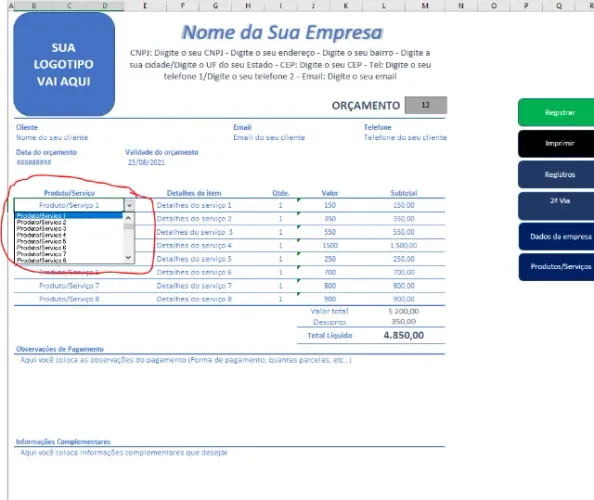Select the SUA LOGOTIPO VAI AQUI placeholder
594x500 pixels.
coord(64,64)
